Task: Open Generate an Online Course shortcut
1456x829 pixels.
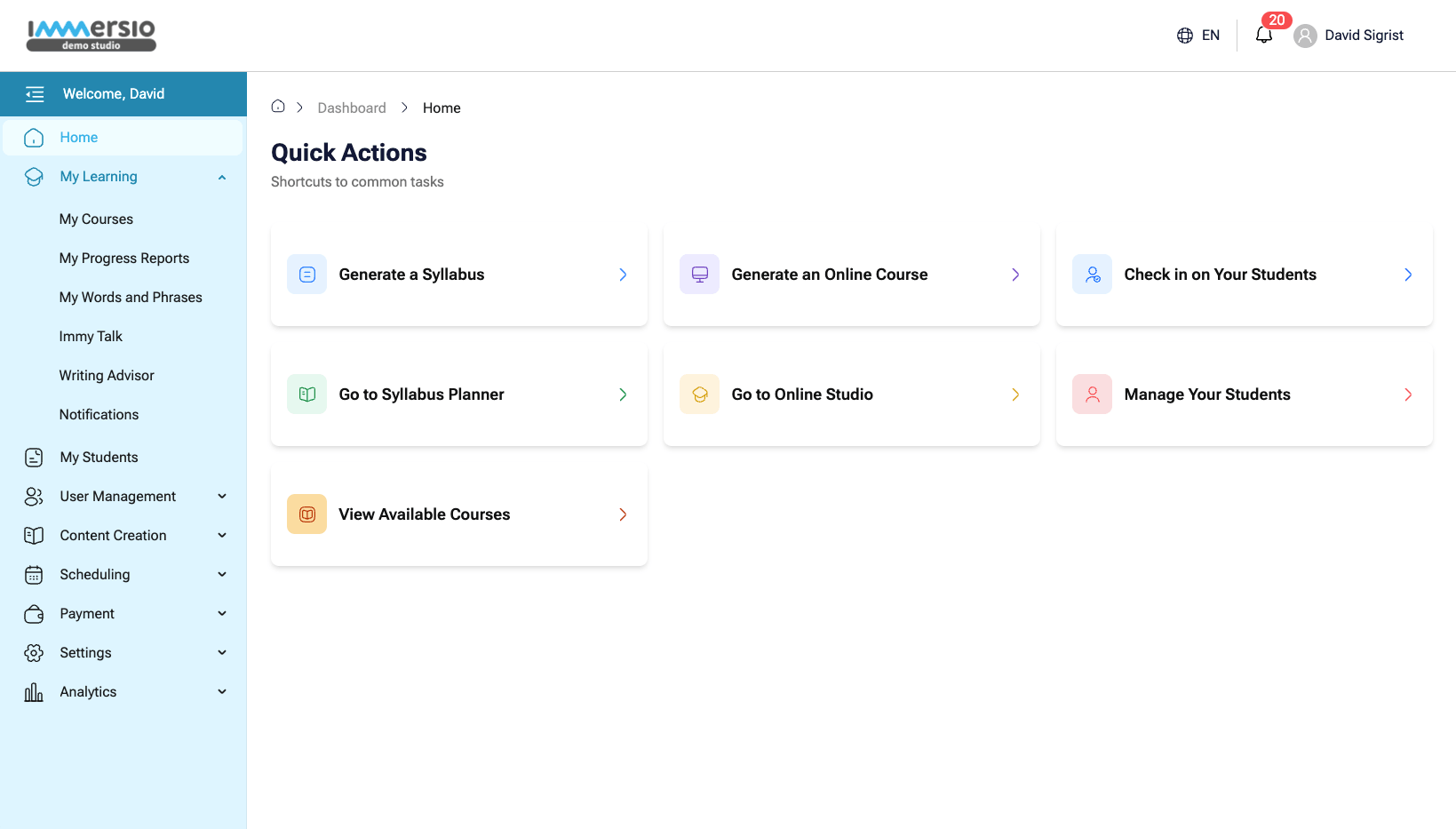Action: coord(851,275)
